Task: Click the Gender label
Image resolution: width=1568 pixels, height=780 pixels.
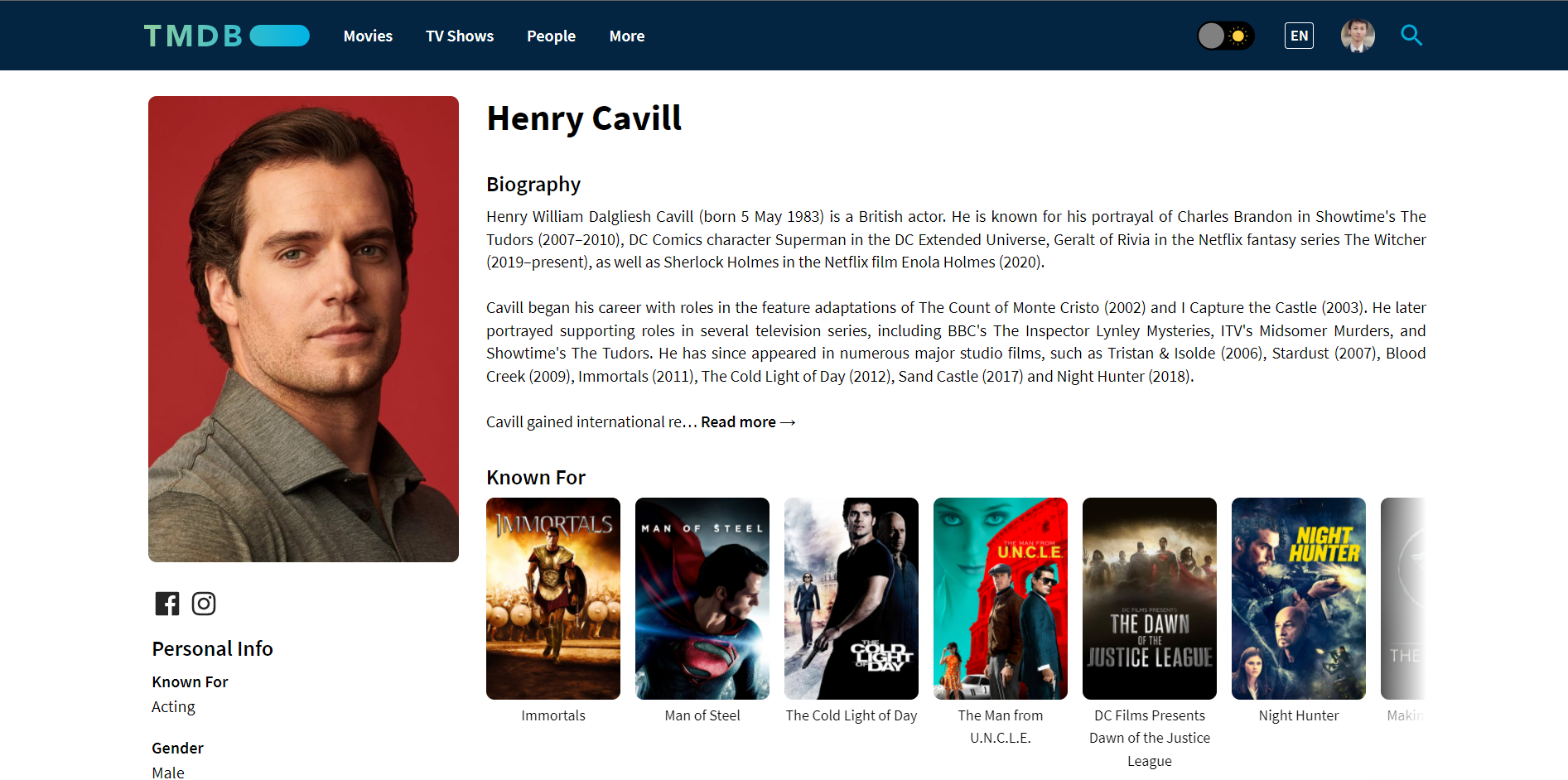Action: pyautogui.click(x=177, y=748)
